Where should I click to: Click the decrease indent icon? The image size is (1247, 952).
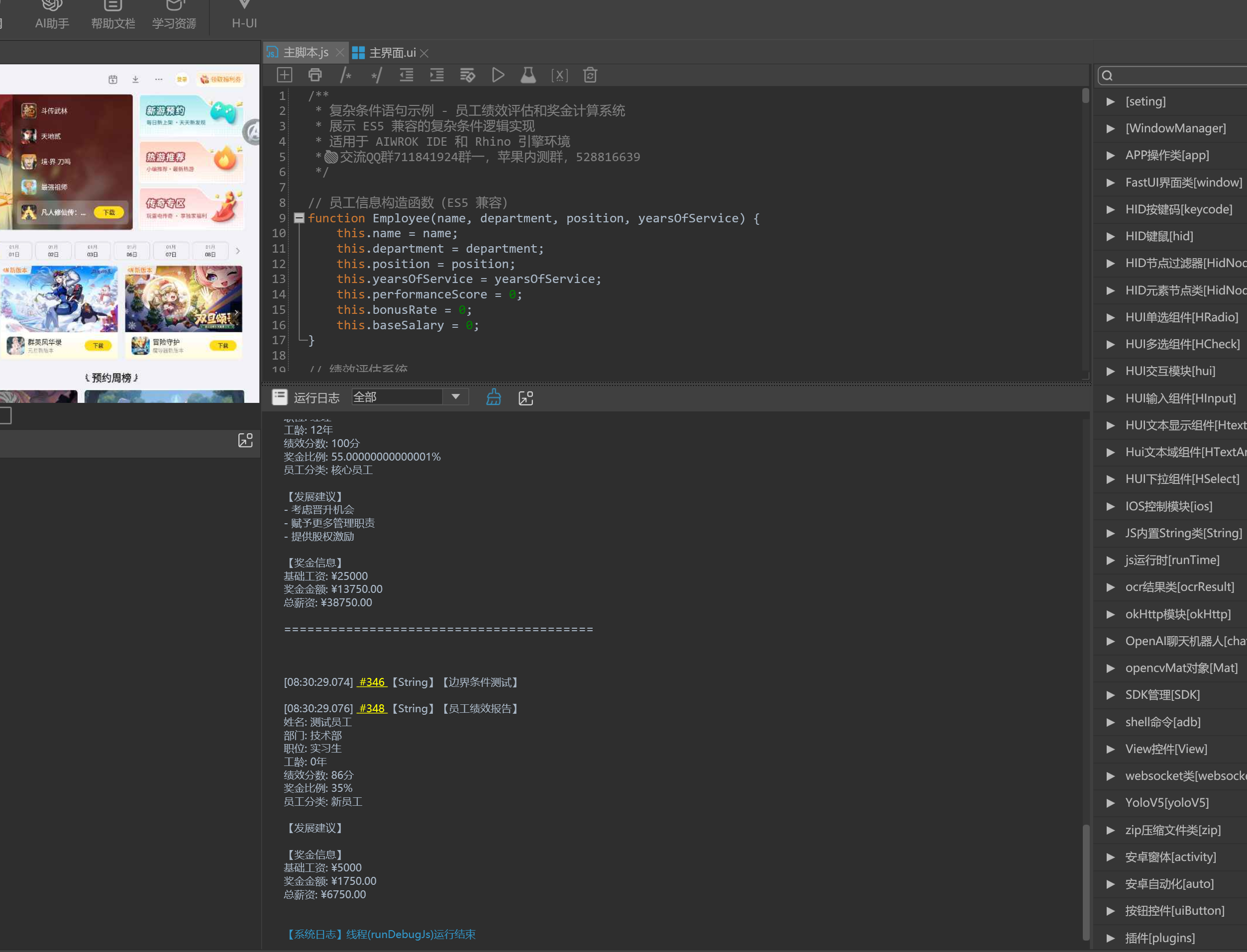(x=407, y=76)
